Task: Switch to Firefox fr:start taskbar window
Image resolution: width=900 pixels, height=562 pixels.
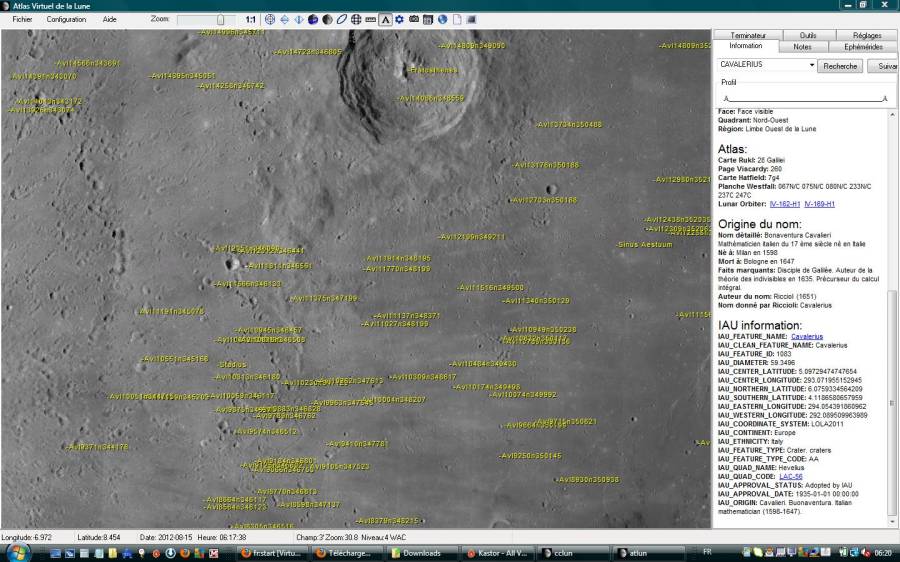Action: click(272, 553)
